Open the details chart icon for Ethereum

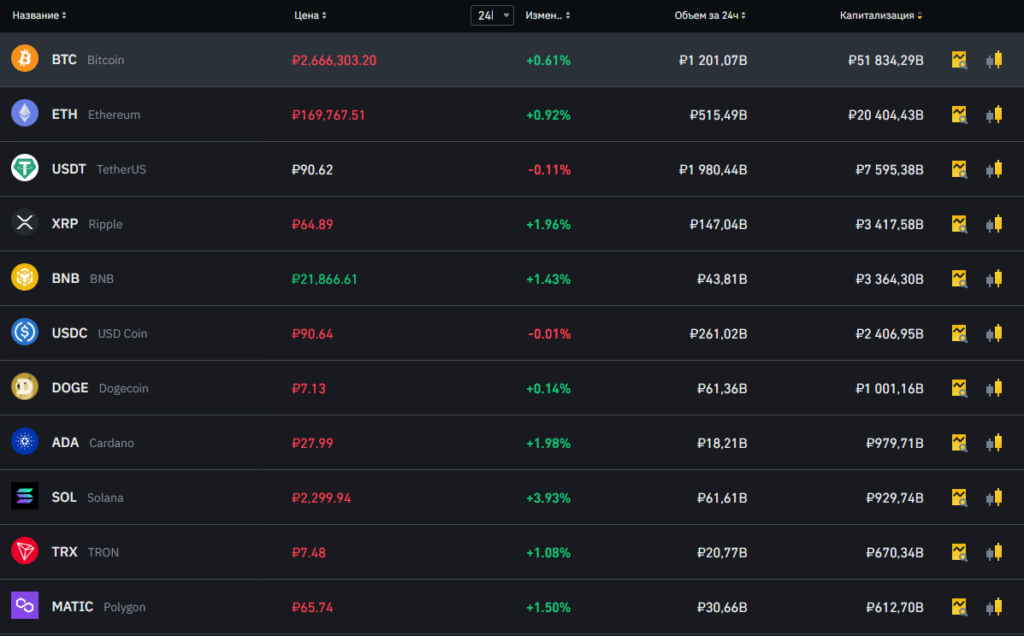click(959, 115)
